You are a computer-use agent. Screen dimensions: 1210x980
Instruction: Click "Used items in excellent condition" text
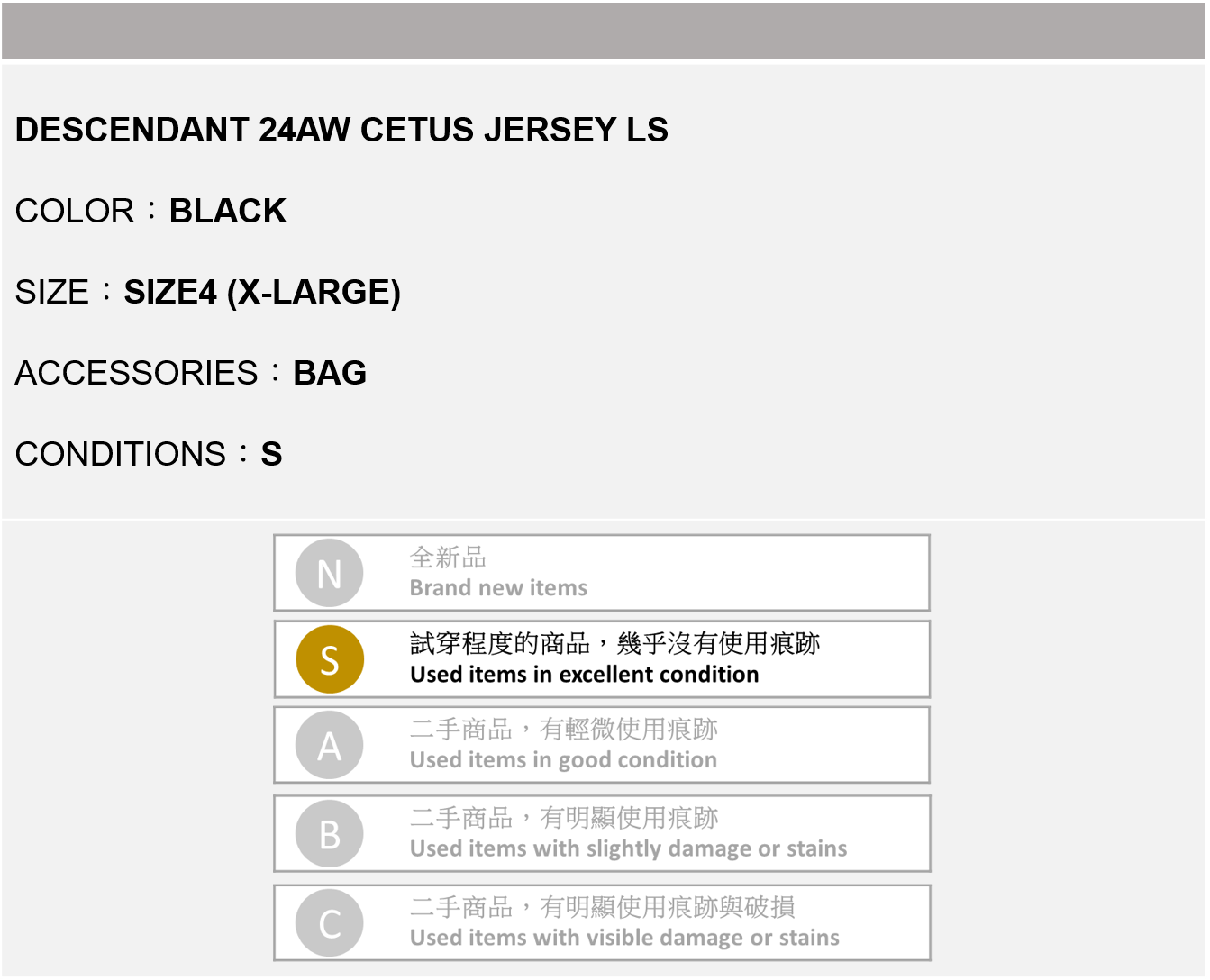pos(584,675)
